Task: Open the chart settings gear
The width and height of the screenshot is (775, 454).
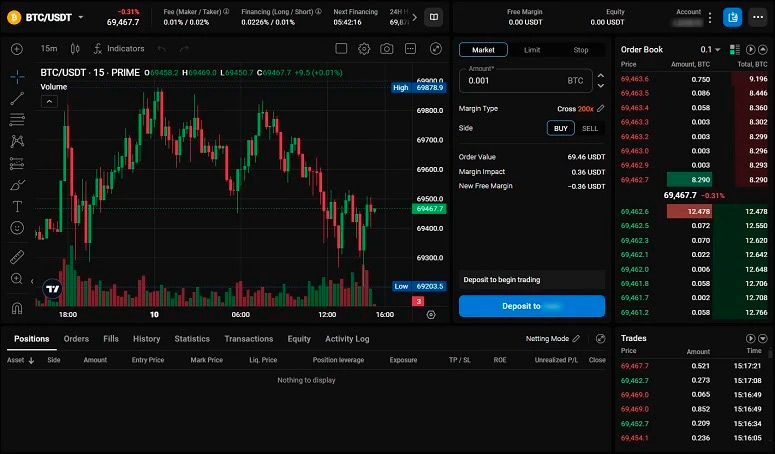Action: point(364,48)
